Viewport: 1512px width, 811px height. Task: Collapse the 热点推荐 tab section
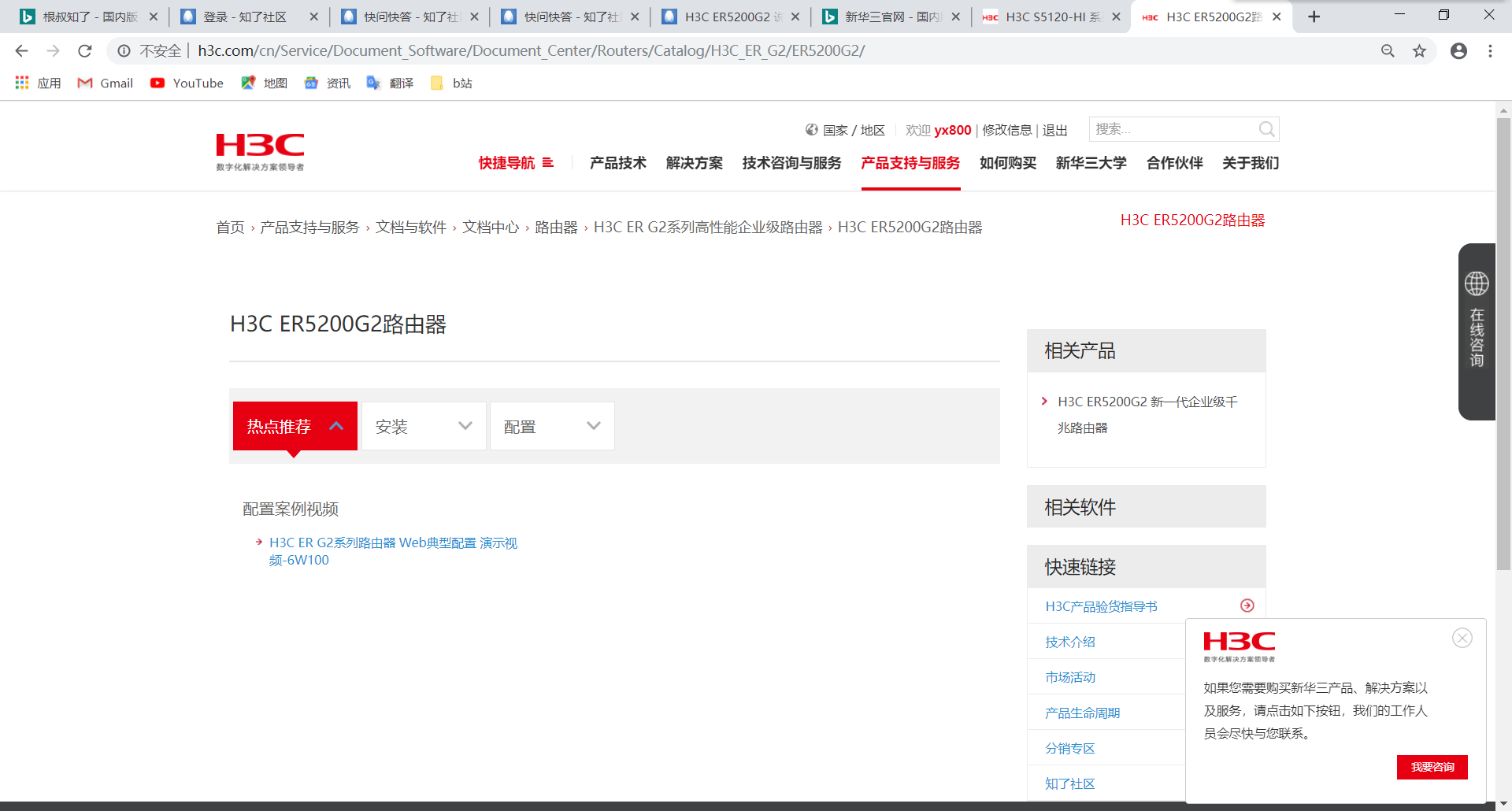coord(295,426)
